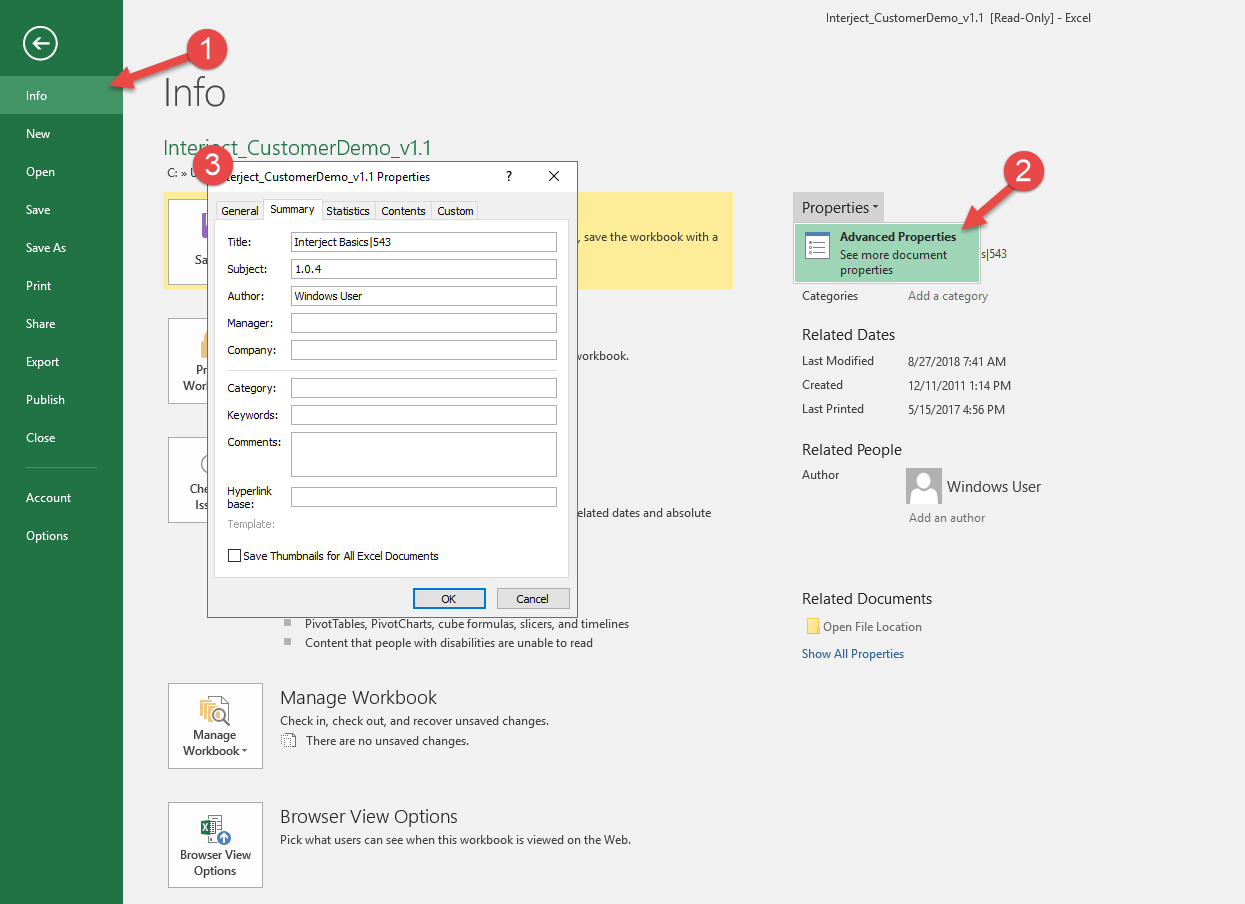
Task: Click the Show All Properties link
Action: point(853,654)
